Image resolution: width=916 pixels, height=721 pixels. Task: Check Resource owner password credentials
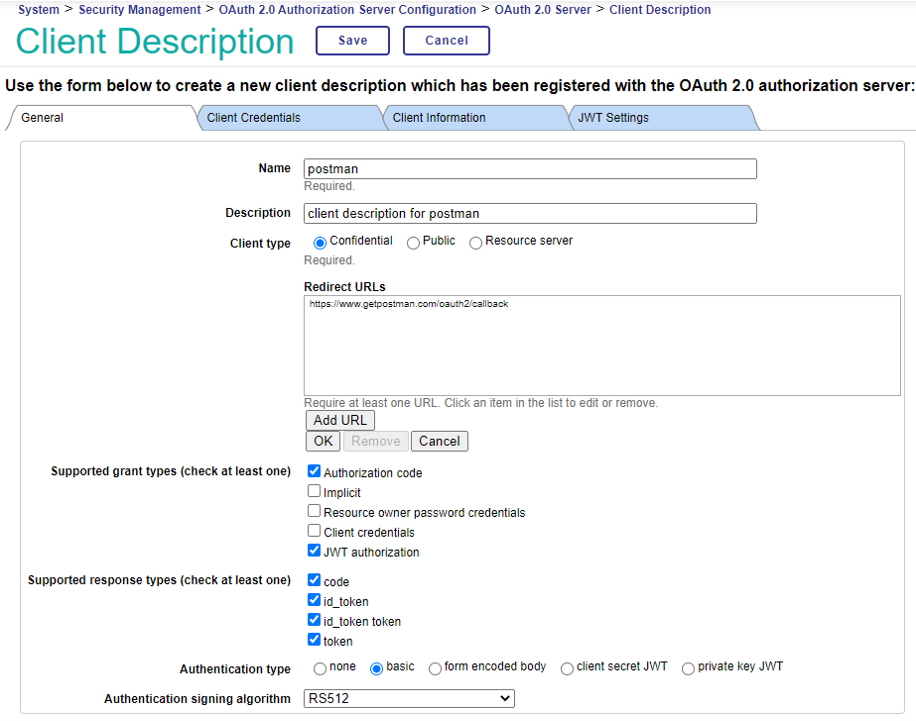[315, 512]
